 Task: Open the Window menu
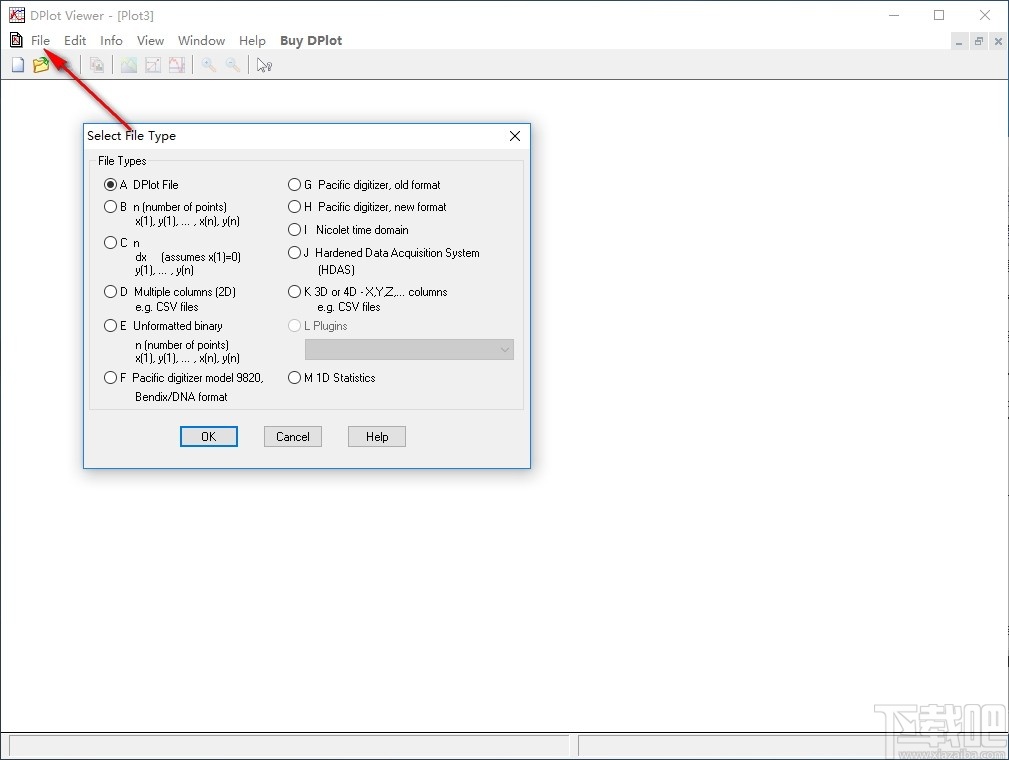[201, 40]
